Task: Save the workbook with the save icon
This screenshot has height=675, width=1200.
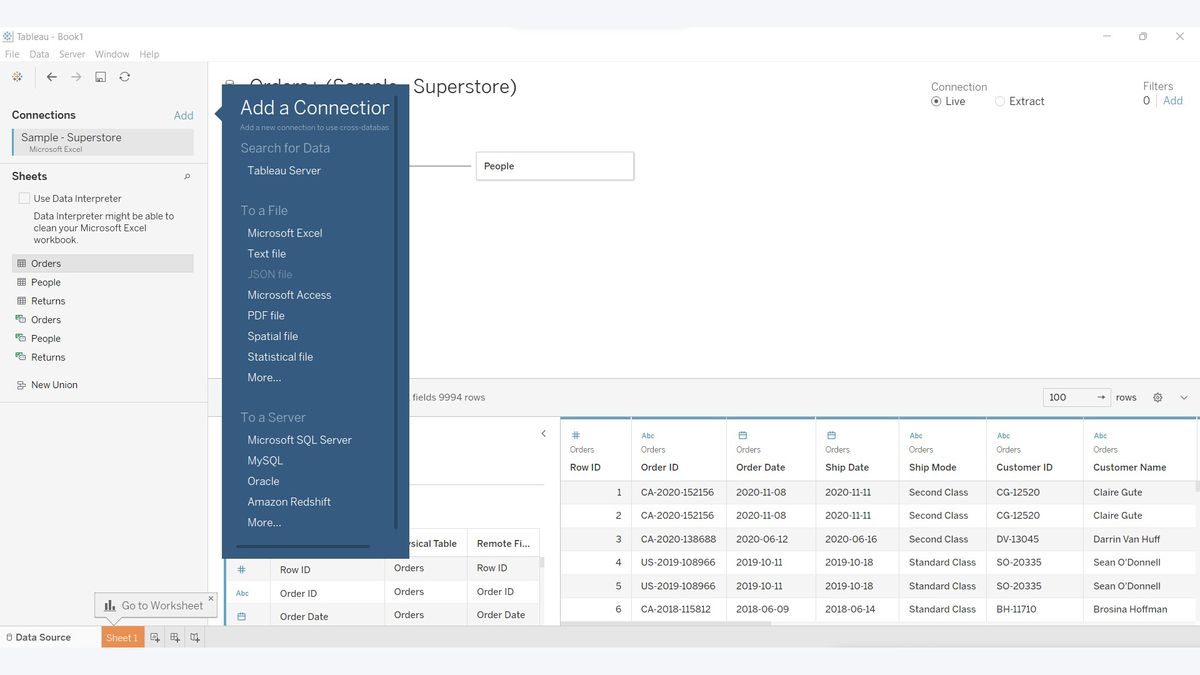Action: point(100,76)
